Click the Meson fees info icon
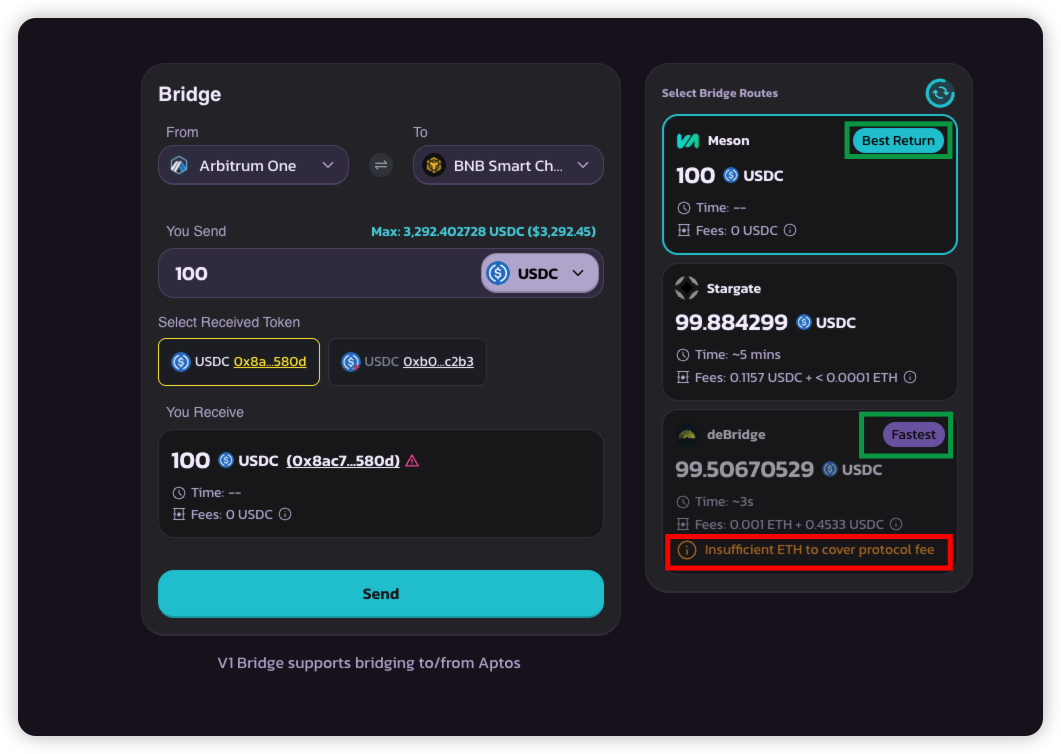1061x754 pixels. pos(790,230)
